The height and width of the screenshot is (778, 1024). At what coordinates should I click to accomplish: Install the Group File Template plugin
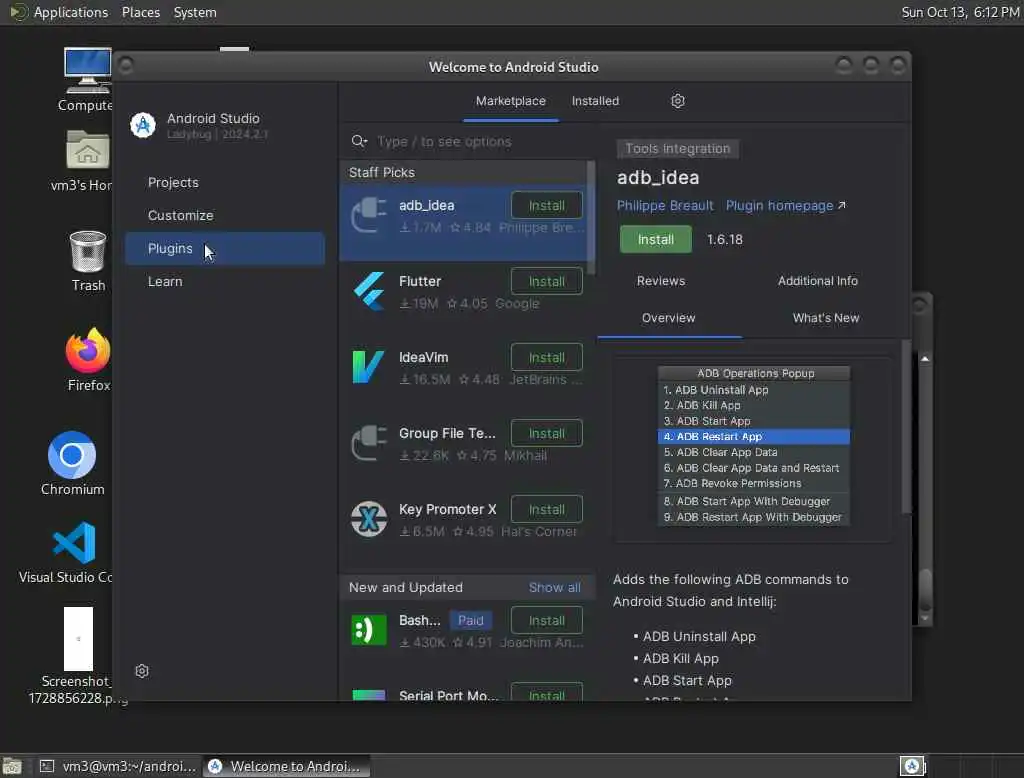pos(547,433)
